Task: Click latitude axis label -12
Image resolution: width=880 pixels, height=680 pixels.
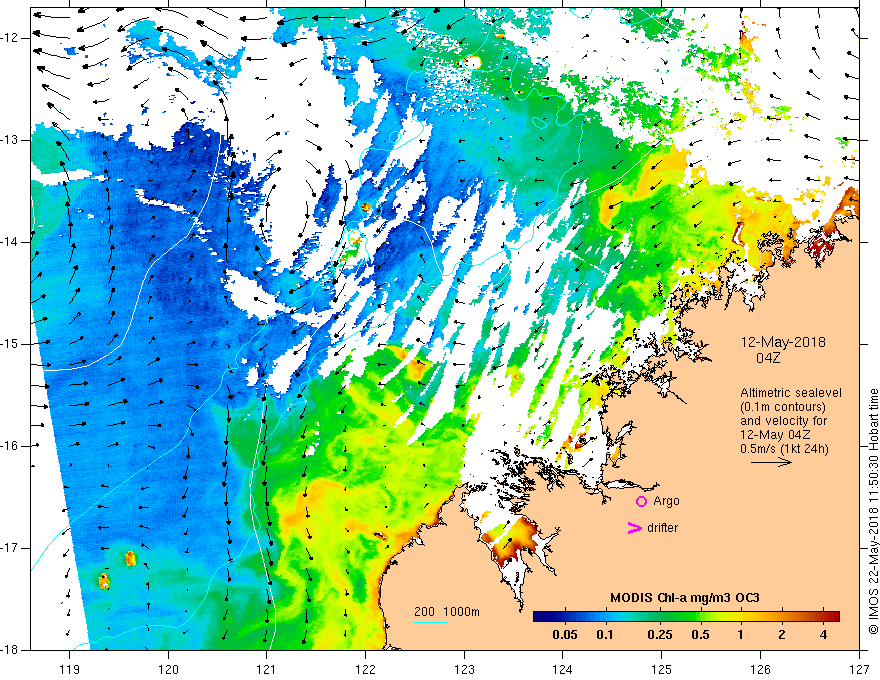Action: pyautogui.click(x=10, y=38)
